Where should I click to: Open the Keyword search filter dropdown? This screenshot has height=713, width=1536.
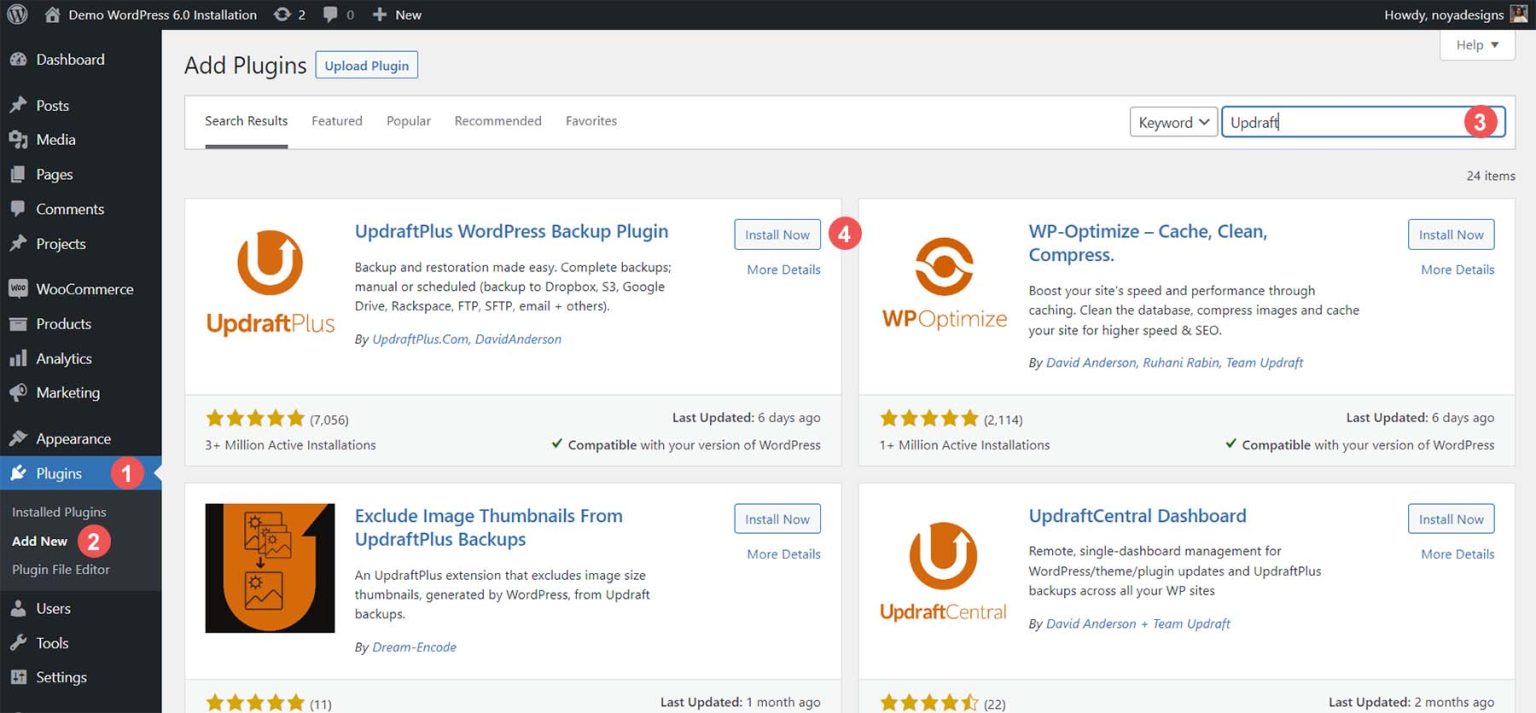pos(1172,121)
